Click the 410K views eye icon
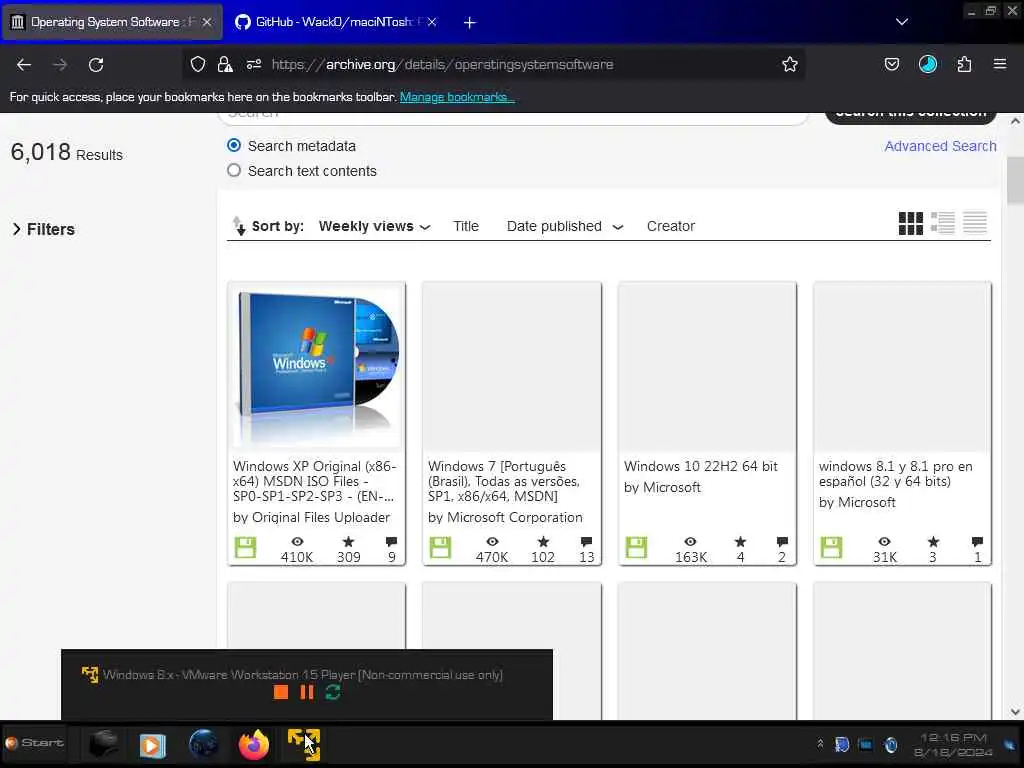The width and height of the screenshot is (1024, 768). tap(297, 541)
